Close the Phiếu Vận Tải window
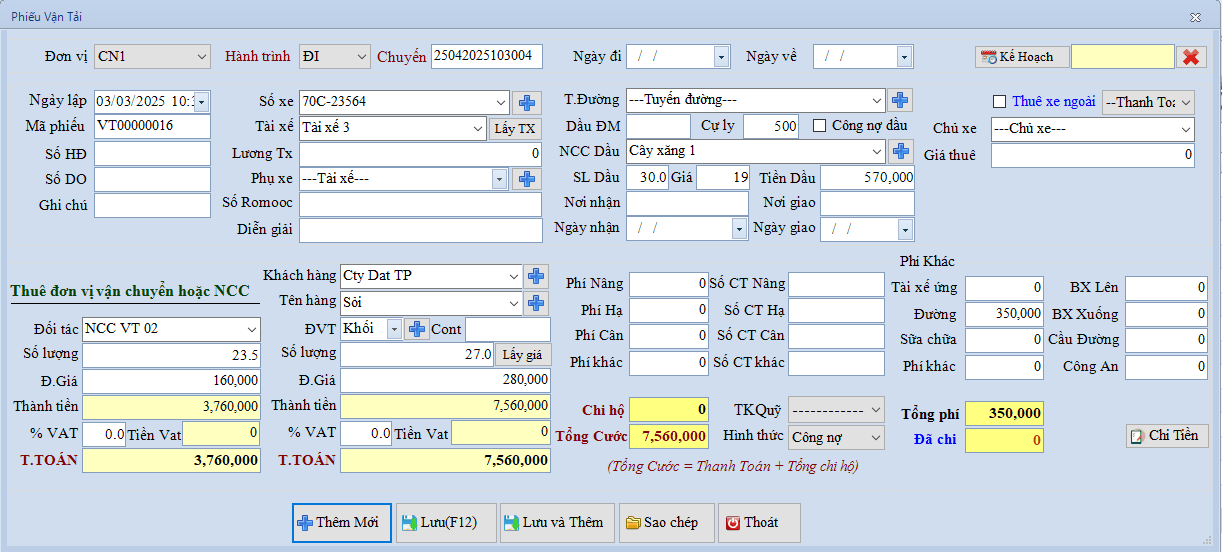Screen dimensions: 1222x552 1195,17
